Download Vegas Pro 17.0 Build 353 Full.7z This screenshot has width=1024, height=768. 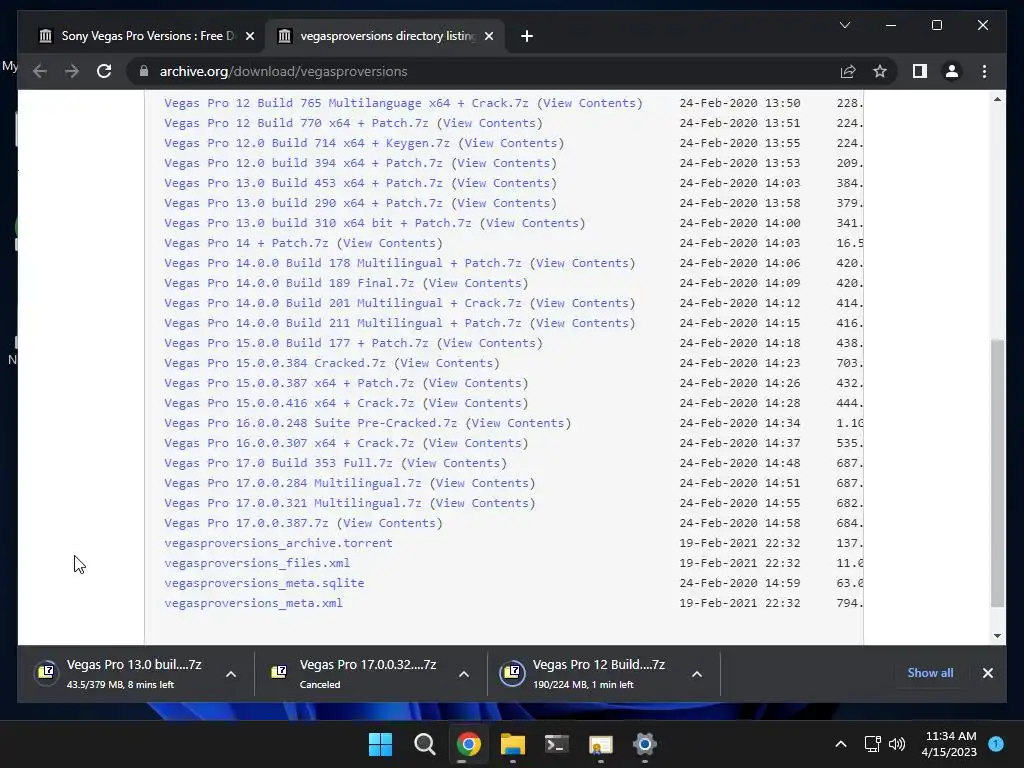click(278, 463)
